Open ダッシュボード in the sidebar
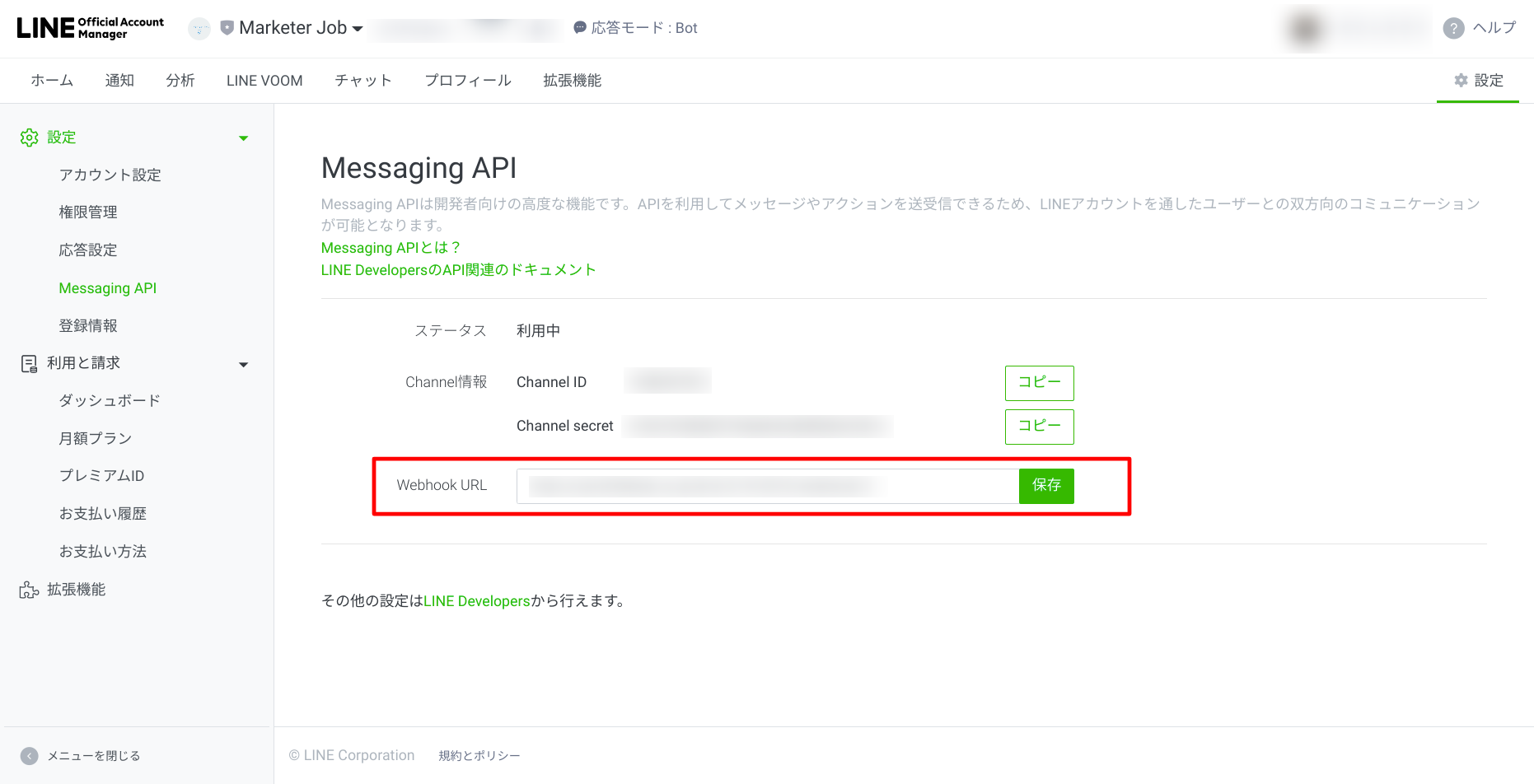The height and width of the screenshot is (784, 1534). click(x=110, y=401)
